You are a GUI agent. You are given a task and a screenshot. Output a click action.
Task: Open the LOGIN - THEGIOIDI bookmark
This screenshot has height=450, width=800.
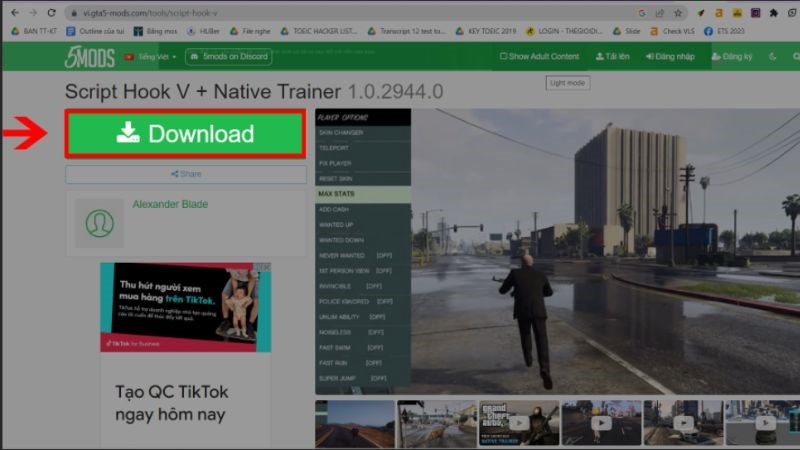tap(564, 31)
